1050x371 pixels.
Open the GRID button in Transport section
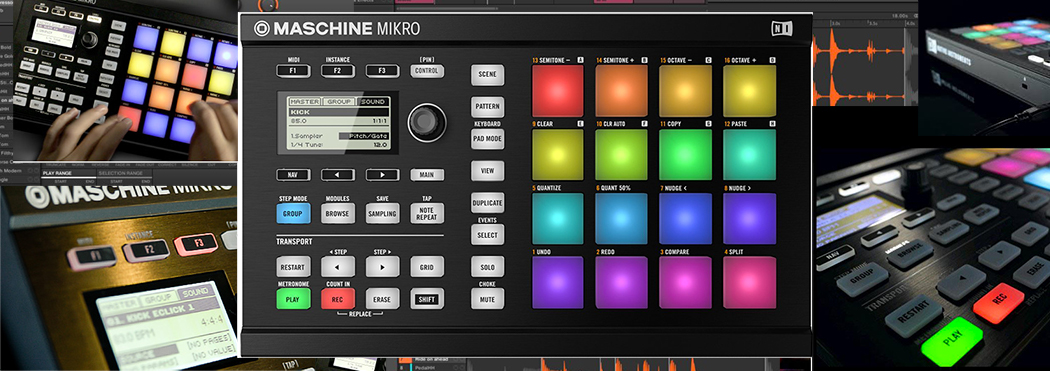point(427,267)
